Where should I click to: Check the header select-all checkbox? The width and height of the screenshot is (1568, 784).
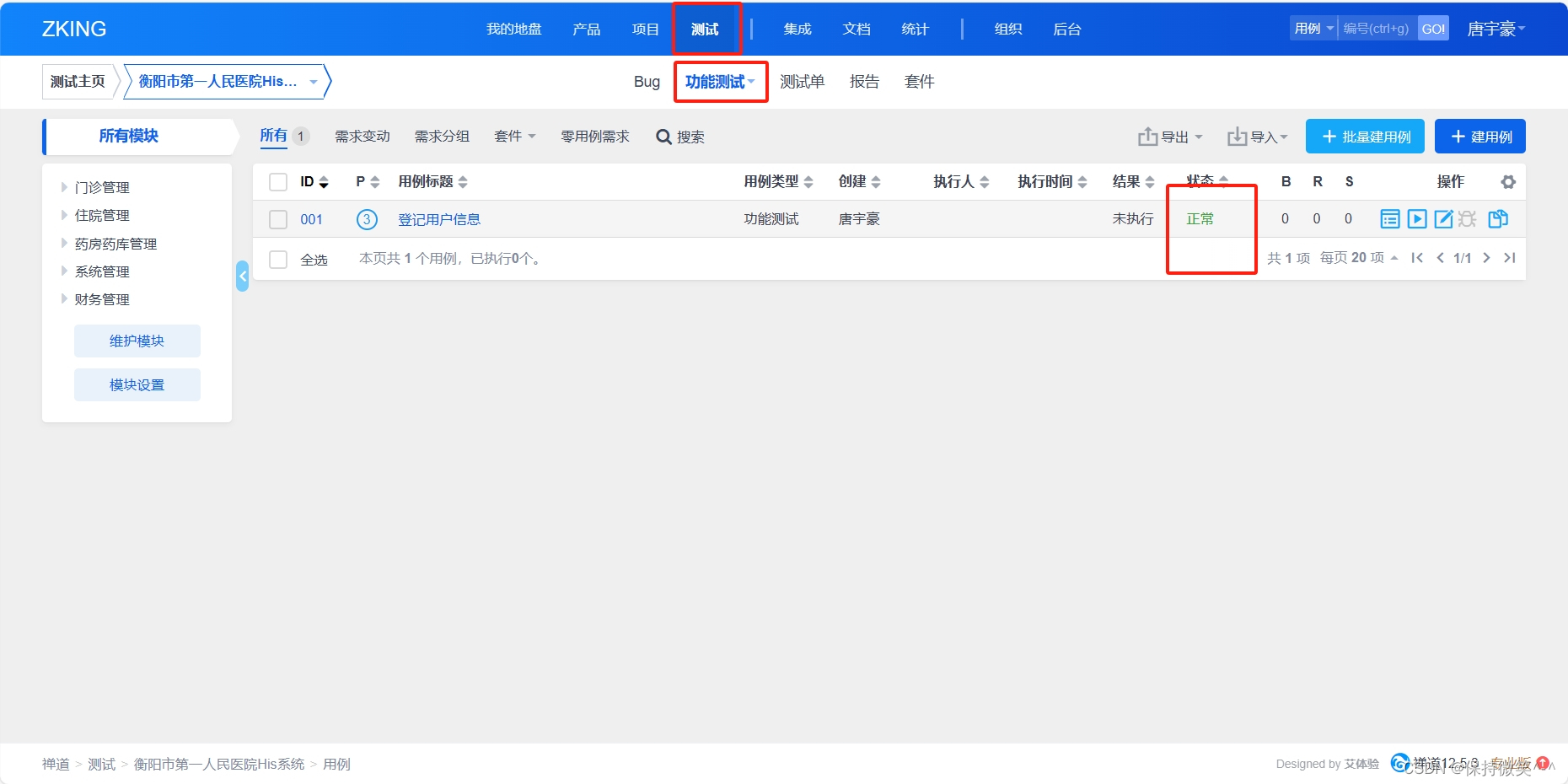coord(278,182)
